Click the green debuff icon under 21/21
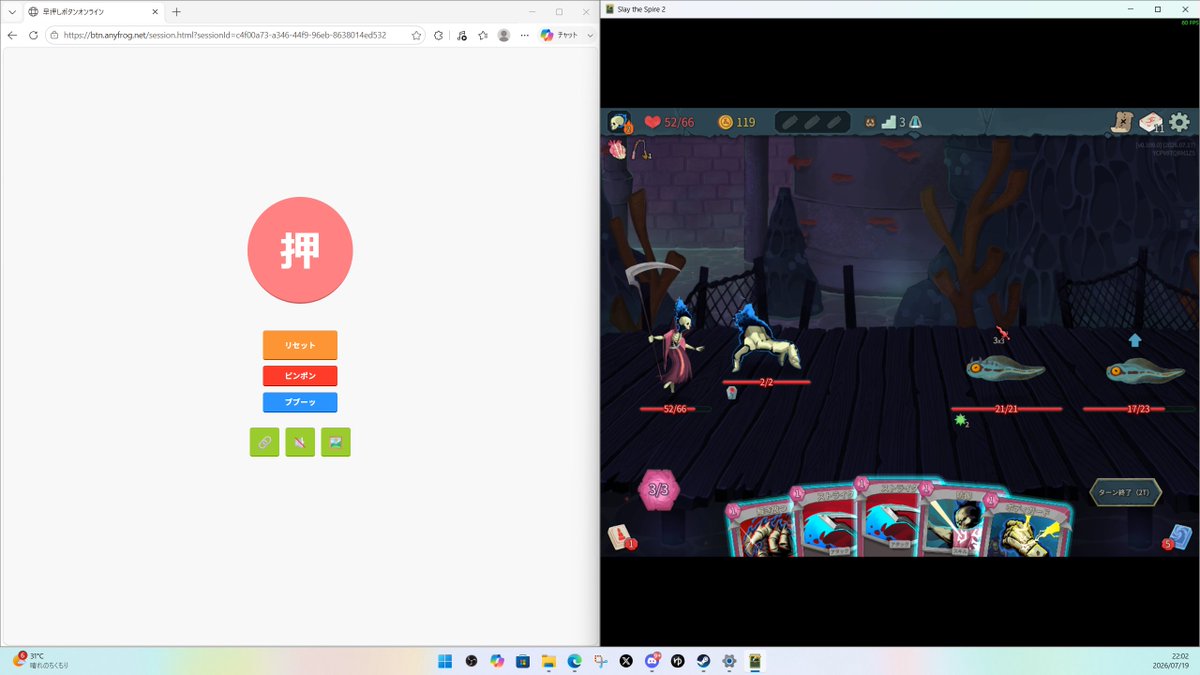This screenshot has height=675, width=1200. [961, 422]
